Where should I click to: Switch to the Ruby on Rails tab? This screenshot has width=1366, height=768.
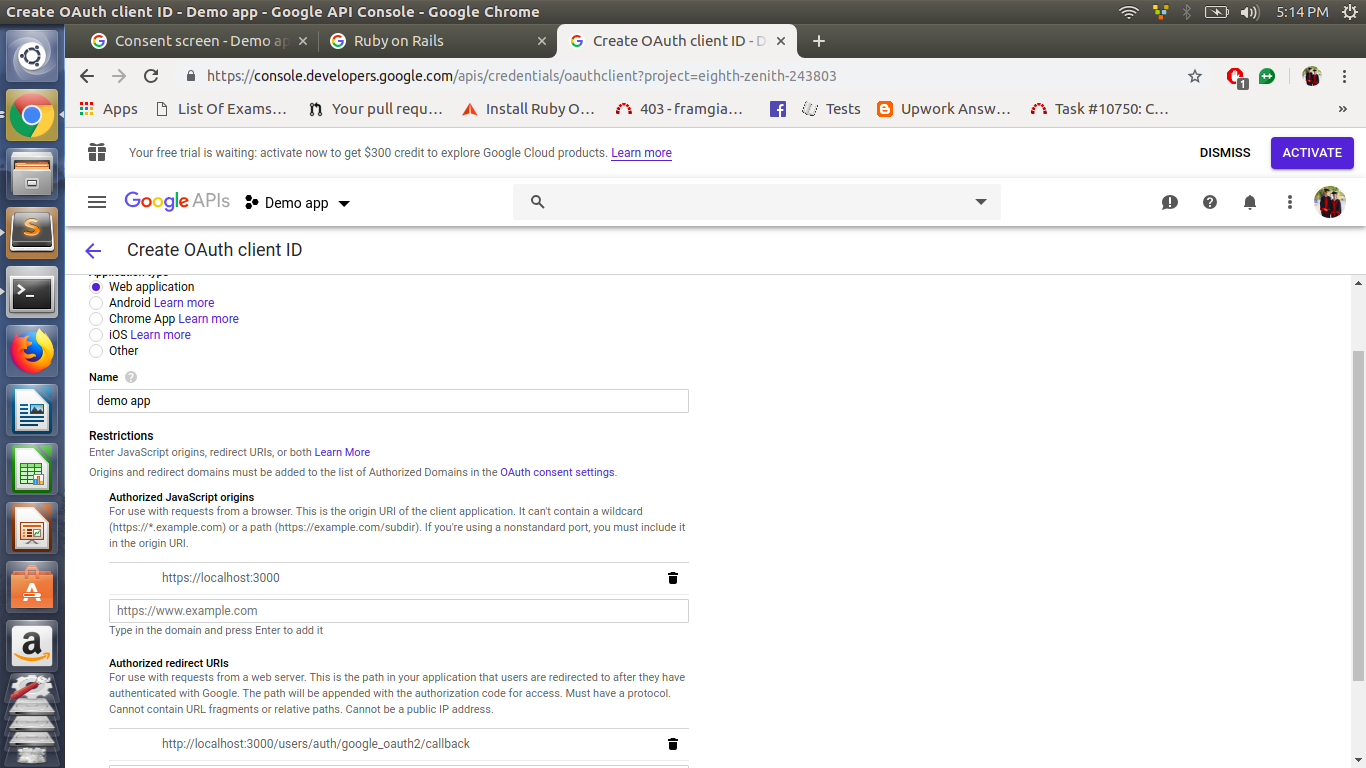coord(437,41)
